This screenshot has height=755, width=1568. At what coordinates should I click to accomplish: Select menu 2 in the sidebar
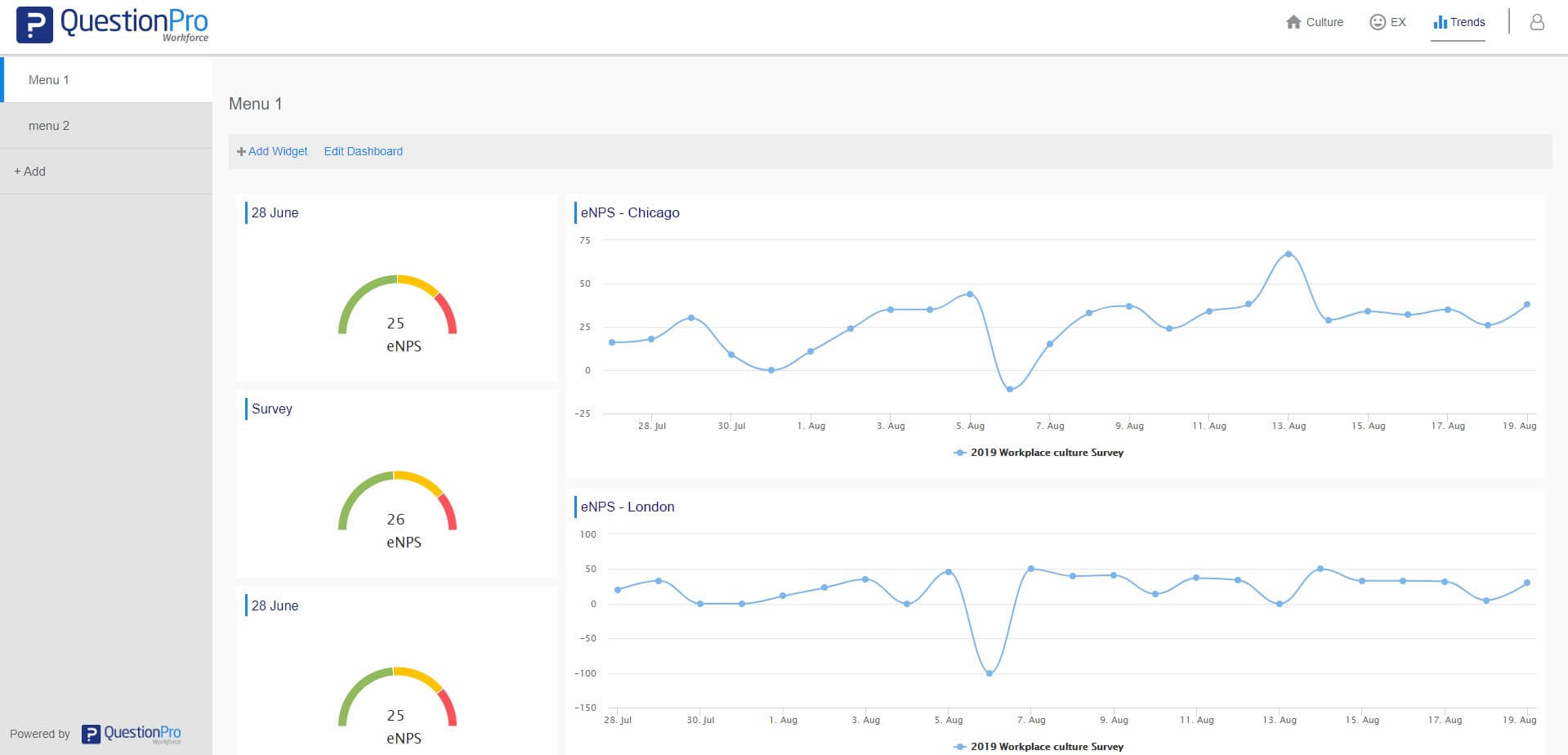106,125
